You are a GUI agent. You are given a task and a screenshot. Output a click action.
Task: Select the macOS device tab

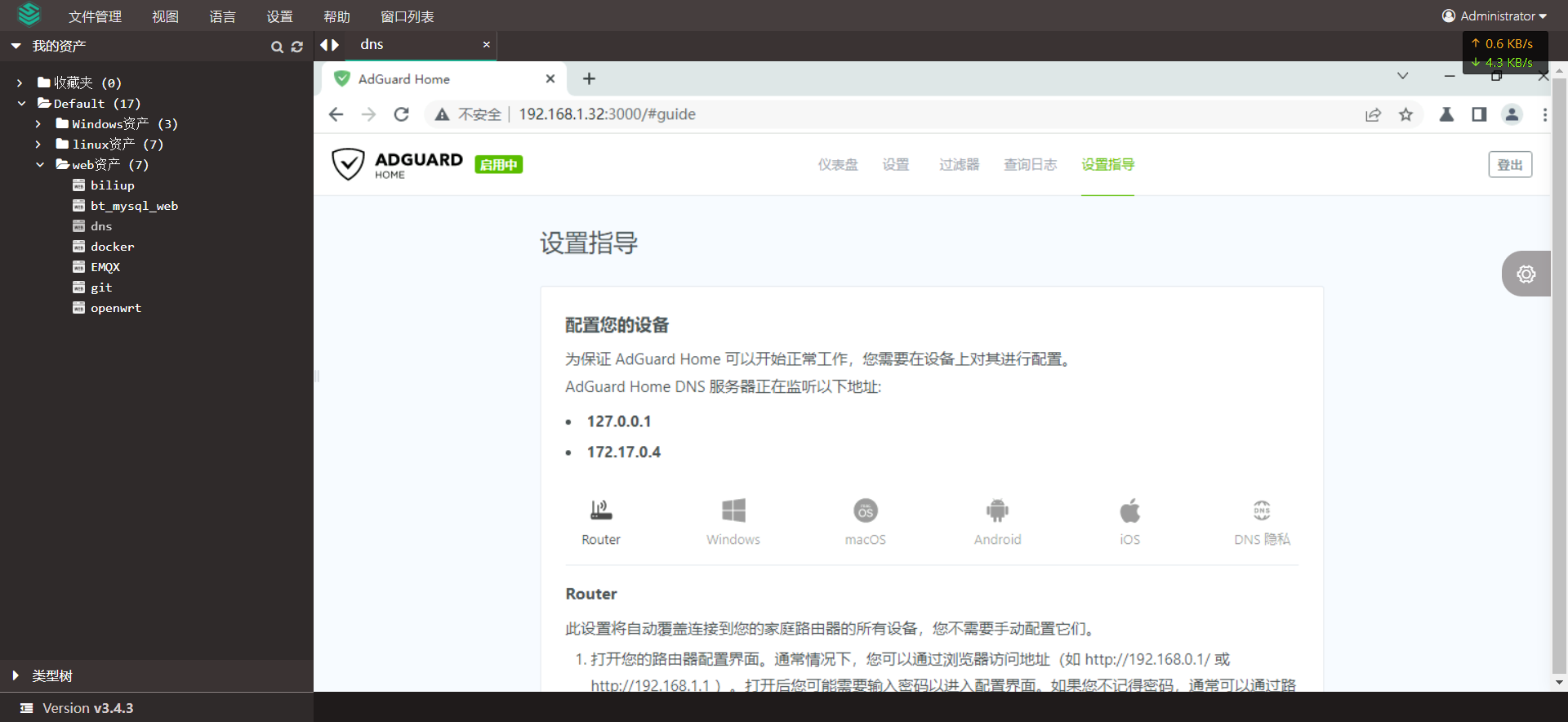click(866, 523)
